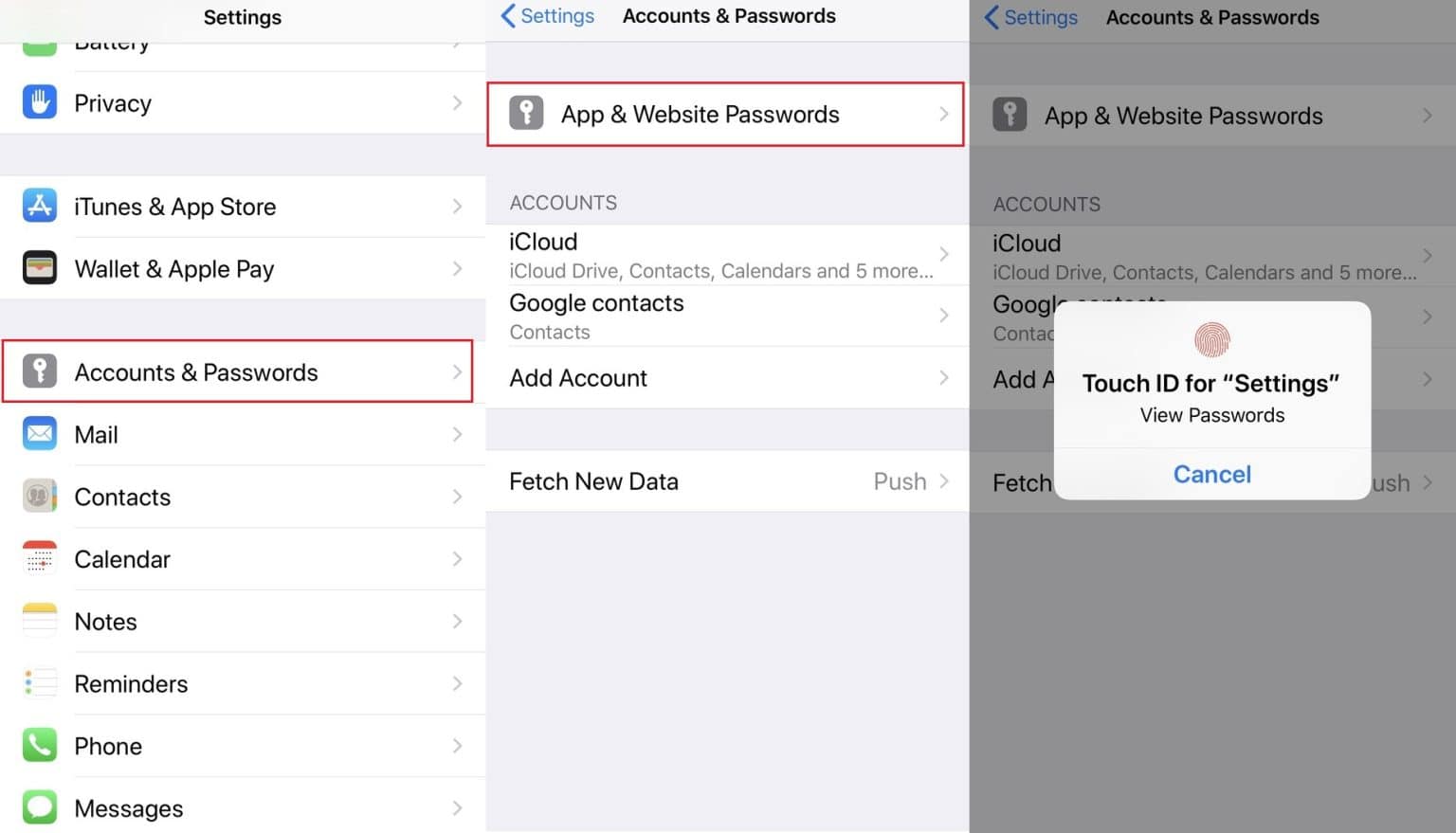
Task: Tap the green Phone icon
Action: tap(40, 745)
